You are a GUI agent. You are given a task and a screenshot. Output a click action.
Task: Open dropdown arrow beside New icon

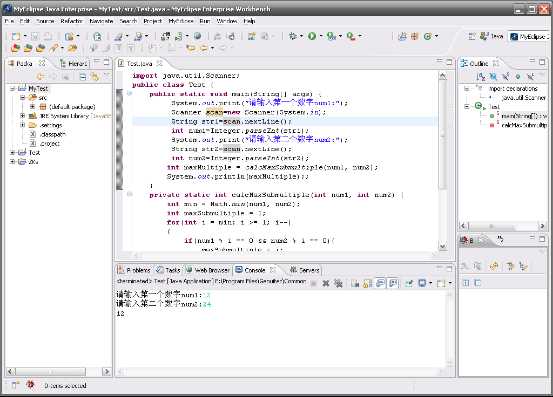pyautogui.click(x=25, y=36)
